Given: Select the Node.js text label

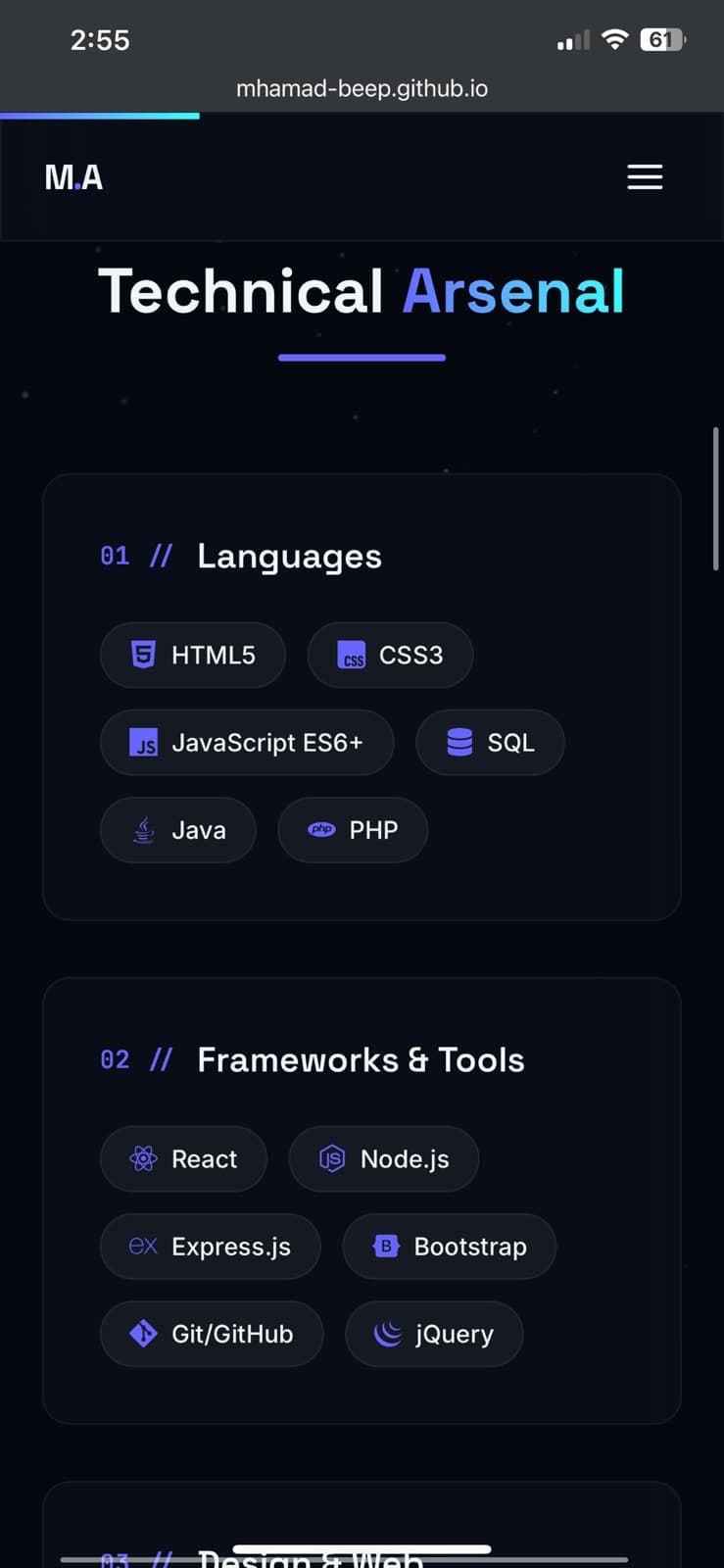Looking at the screenshot, I should (x=405, y=1159).
